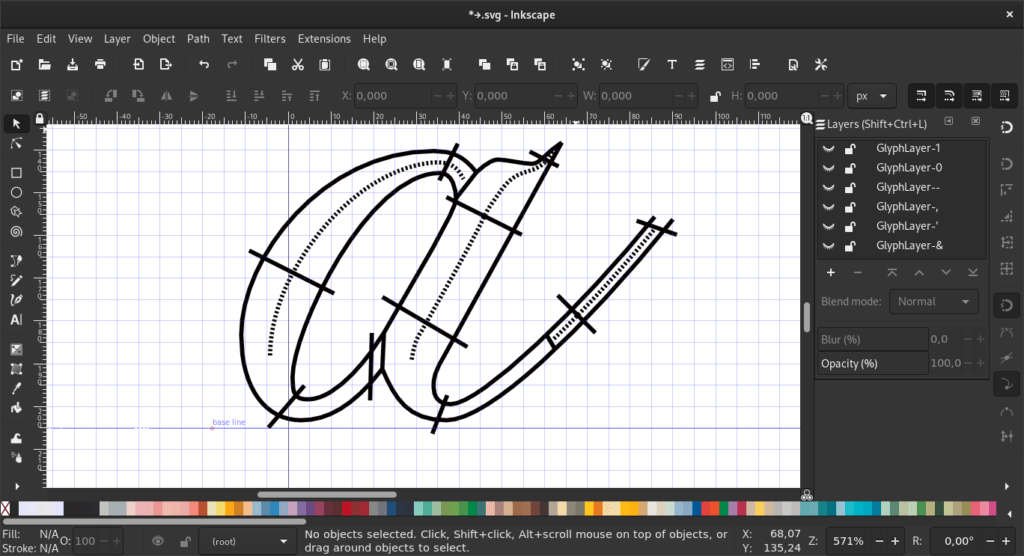The height and width of the screenshot is (556, 1024).
Task: Open the Extensions menu
Action: coord(324,39)
